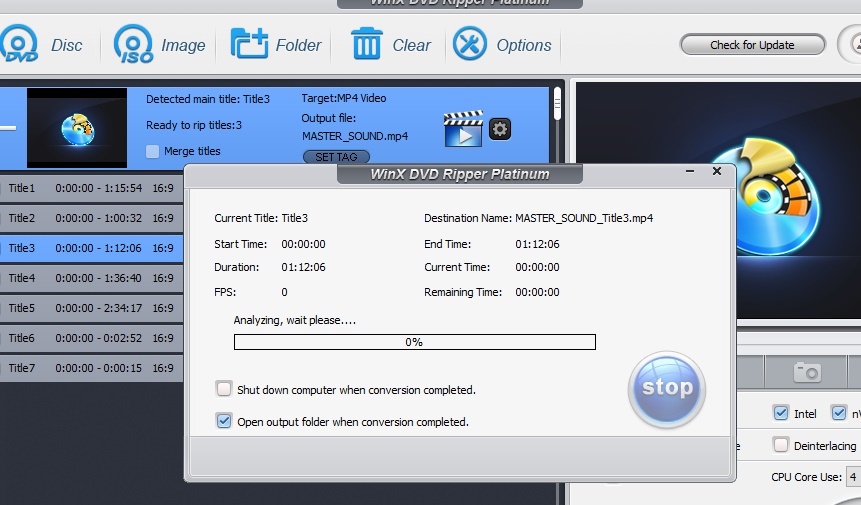Stop the ripping process
Image resolution: width=861 pixels, height=505 pixels.
coord(667,389)
